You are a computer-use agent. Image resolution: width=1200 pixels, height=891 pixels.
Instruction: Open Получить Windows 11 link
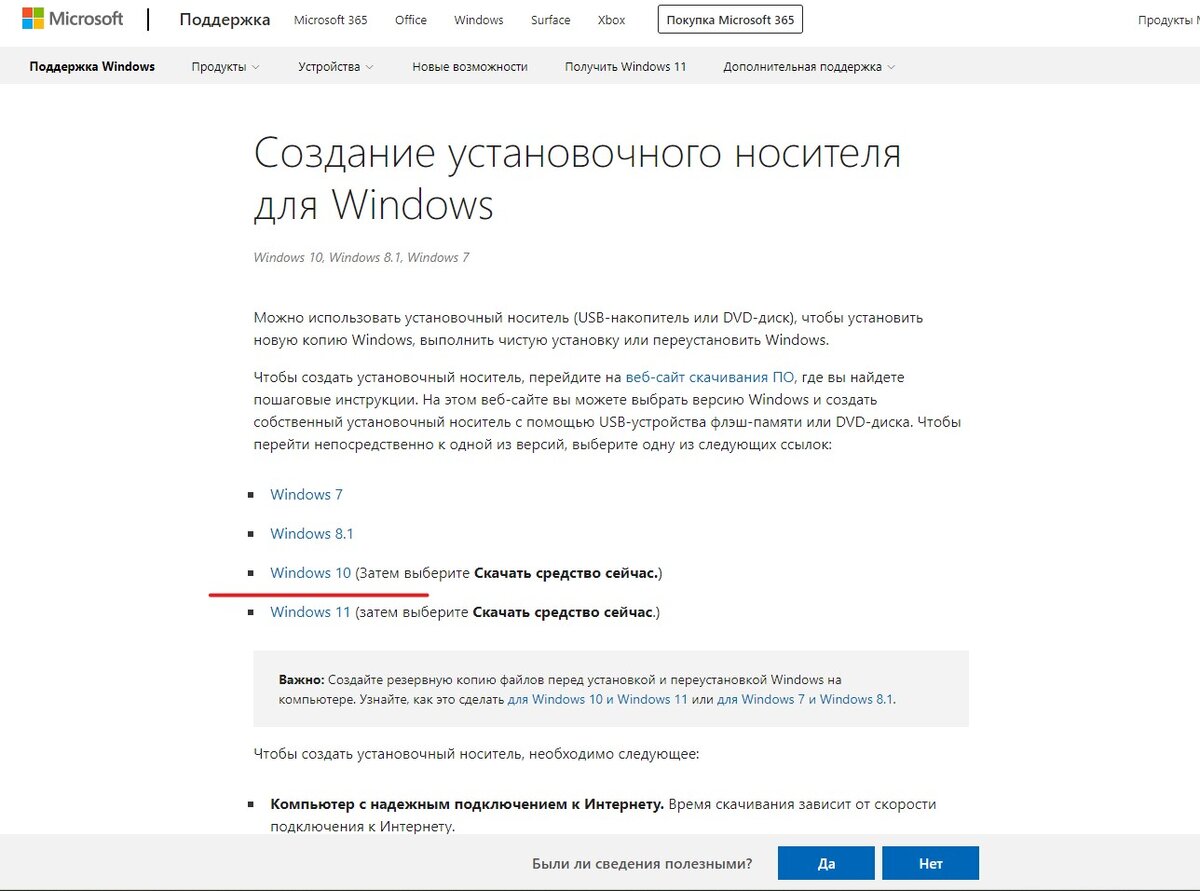(626, 67)
